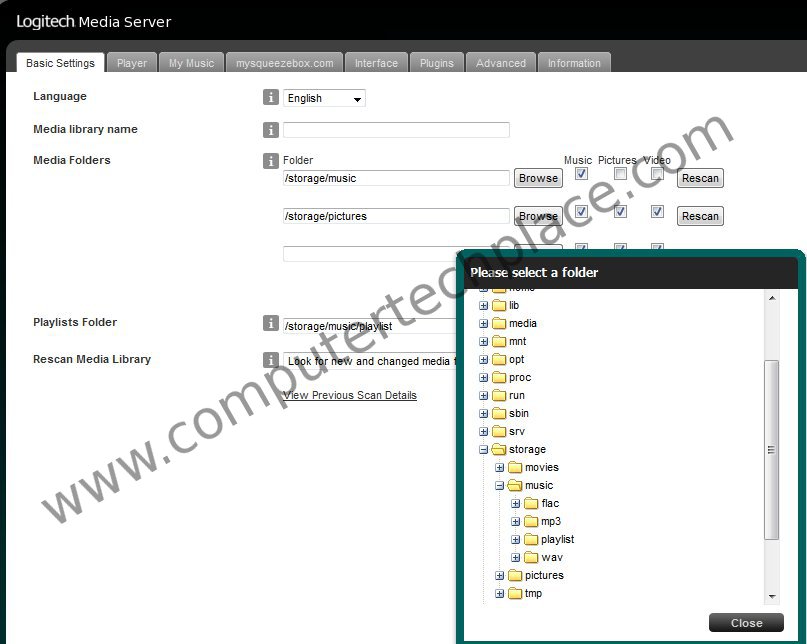807x644 pixels.
Task: Click info icon for Rescan Media Library
Action: [271, 360]
